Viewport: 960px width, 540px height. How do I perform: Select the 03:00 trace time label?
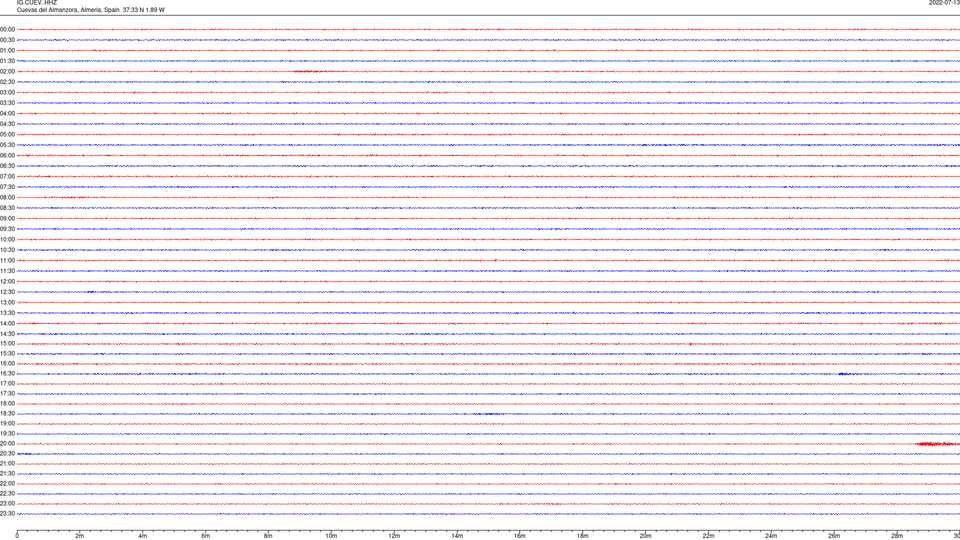[7, 92]
